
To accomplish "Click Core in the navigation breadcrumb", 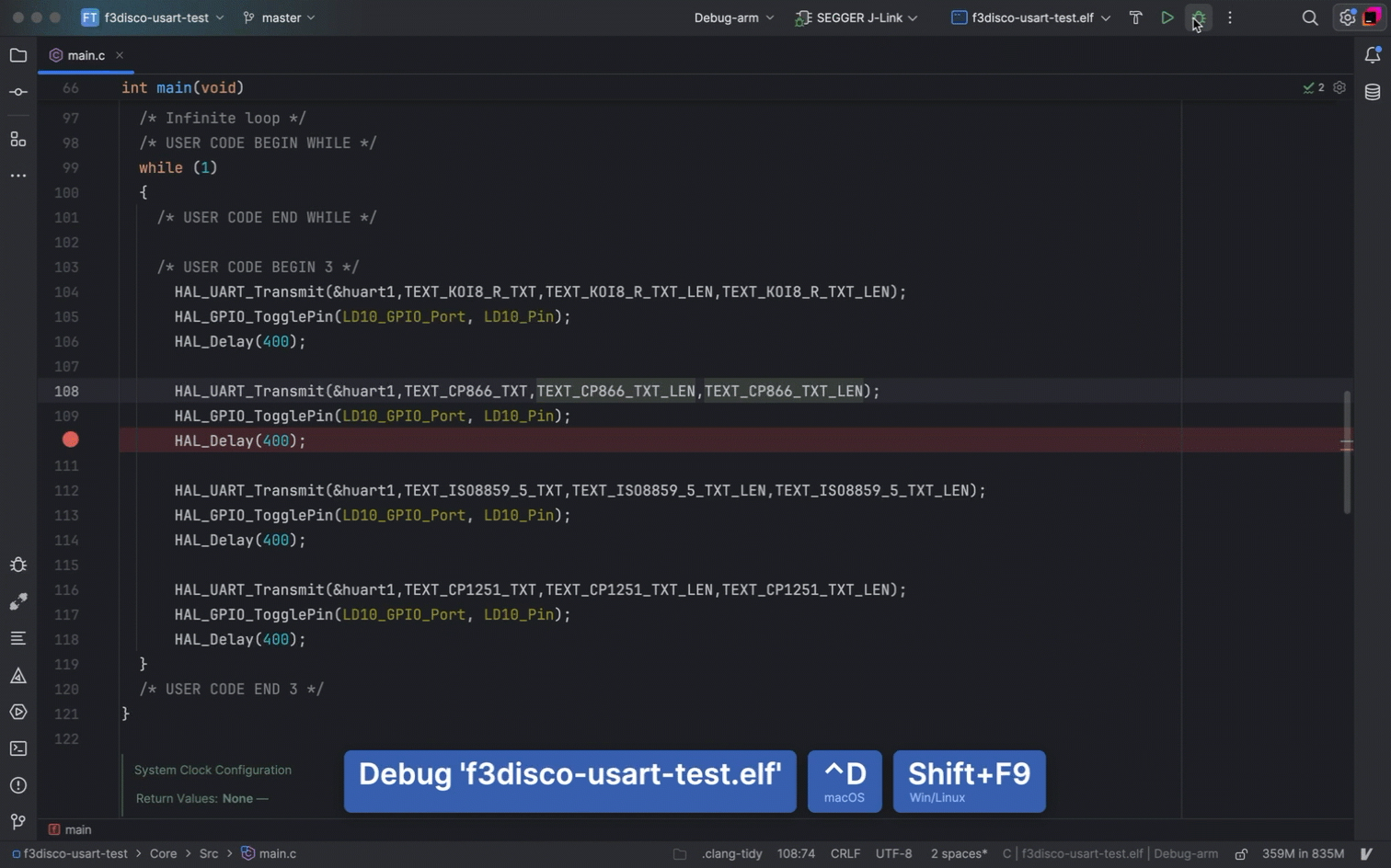I will [163, 854].
